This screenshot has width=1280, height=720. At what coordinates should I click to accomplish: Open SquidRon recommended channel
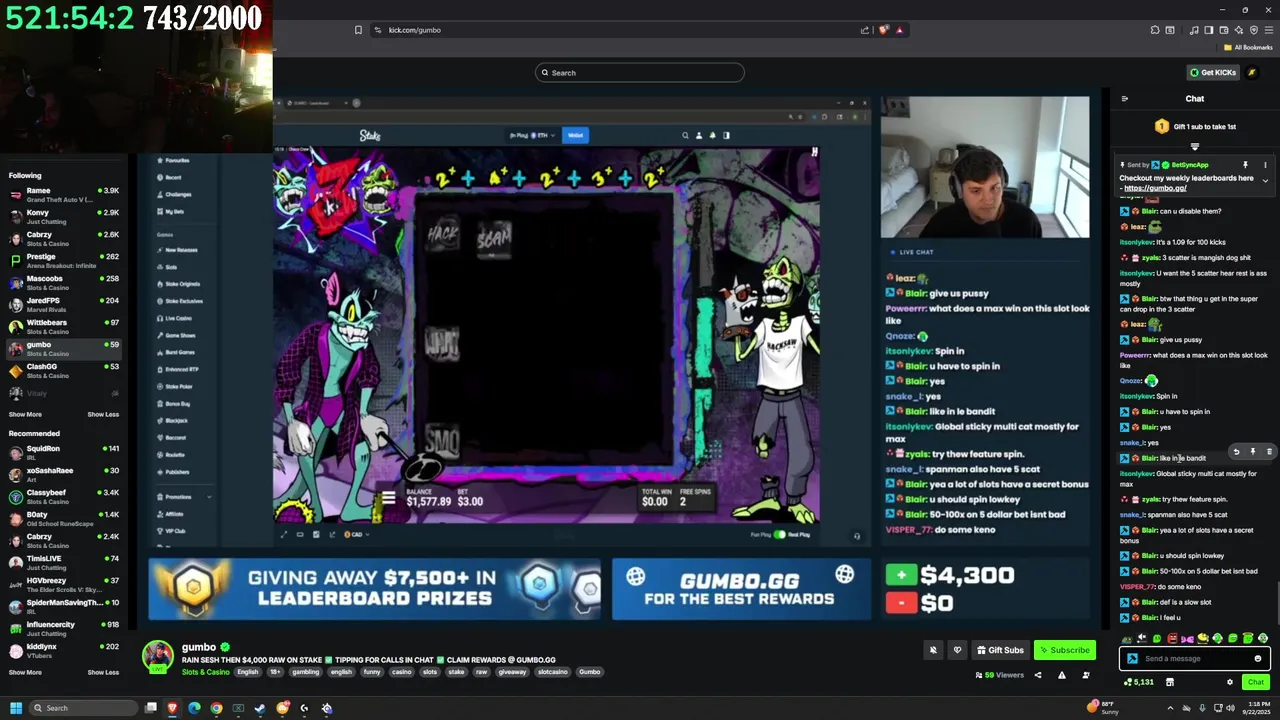[x=63, y=452]
